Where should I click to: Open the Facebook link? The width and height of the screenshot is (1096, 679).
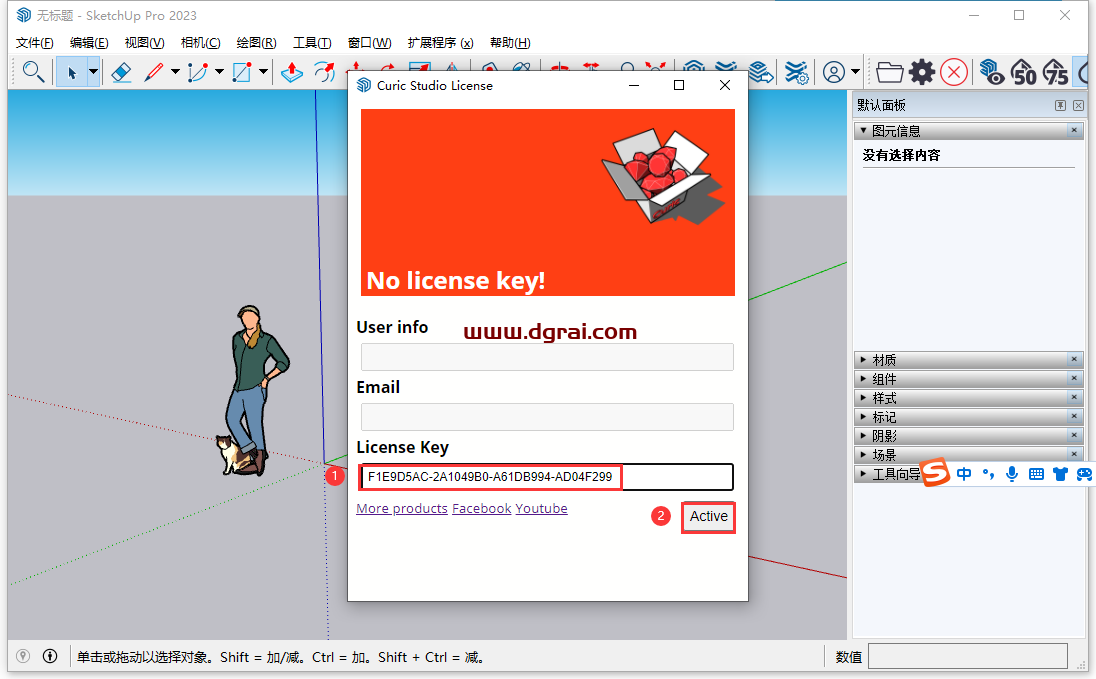[482, 508]
